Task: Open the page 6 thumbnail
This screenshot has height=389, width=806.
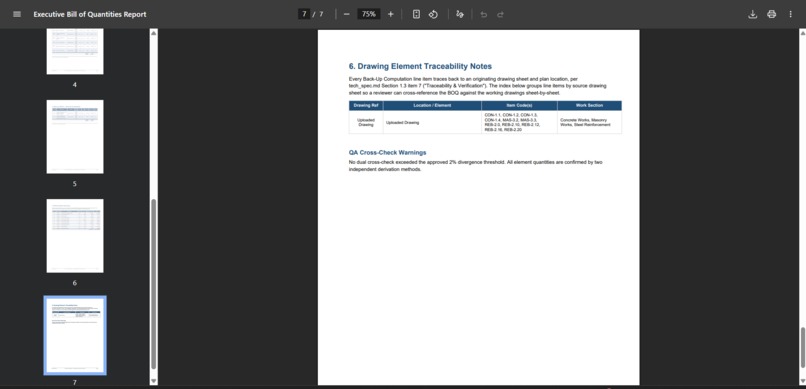Action: (75, 236)
